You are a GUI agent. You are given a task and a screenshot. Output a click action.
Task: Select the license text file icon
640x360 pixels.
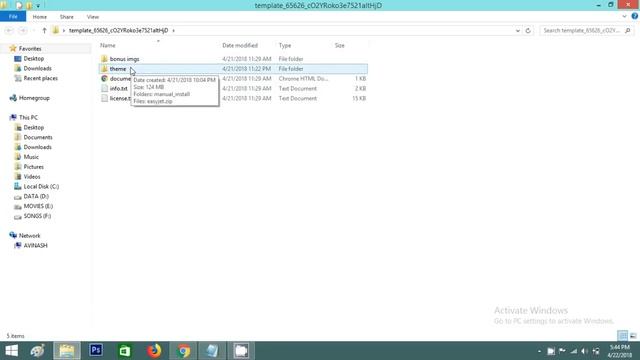[104, 98]
